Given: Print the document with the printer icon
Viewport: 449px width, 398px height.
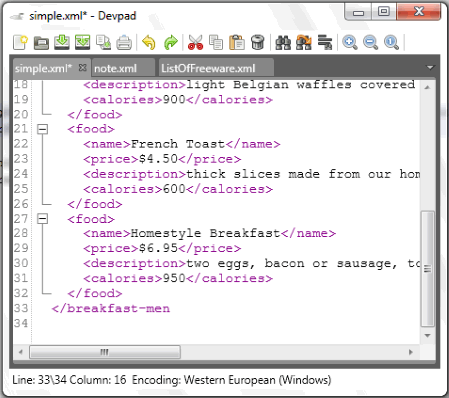Looking at the screenshot, I should (x=124, y=43).
